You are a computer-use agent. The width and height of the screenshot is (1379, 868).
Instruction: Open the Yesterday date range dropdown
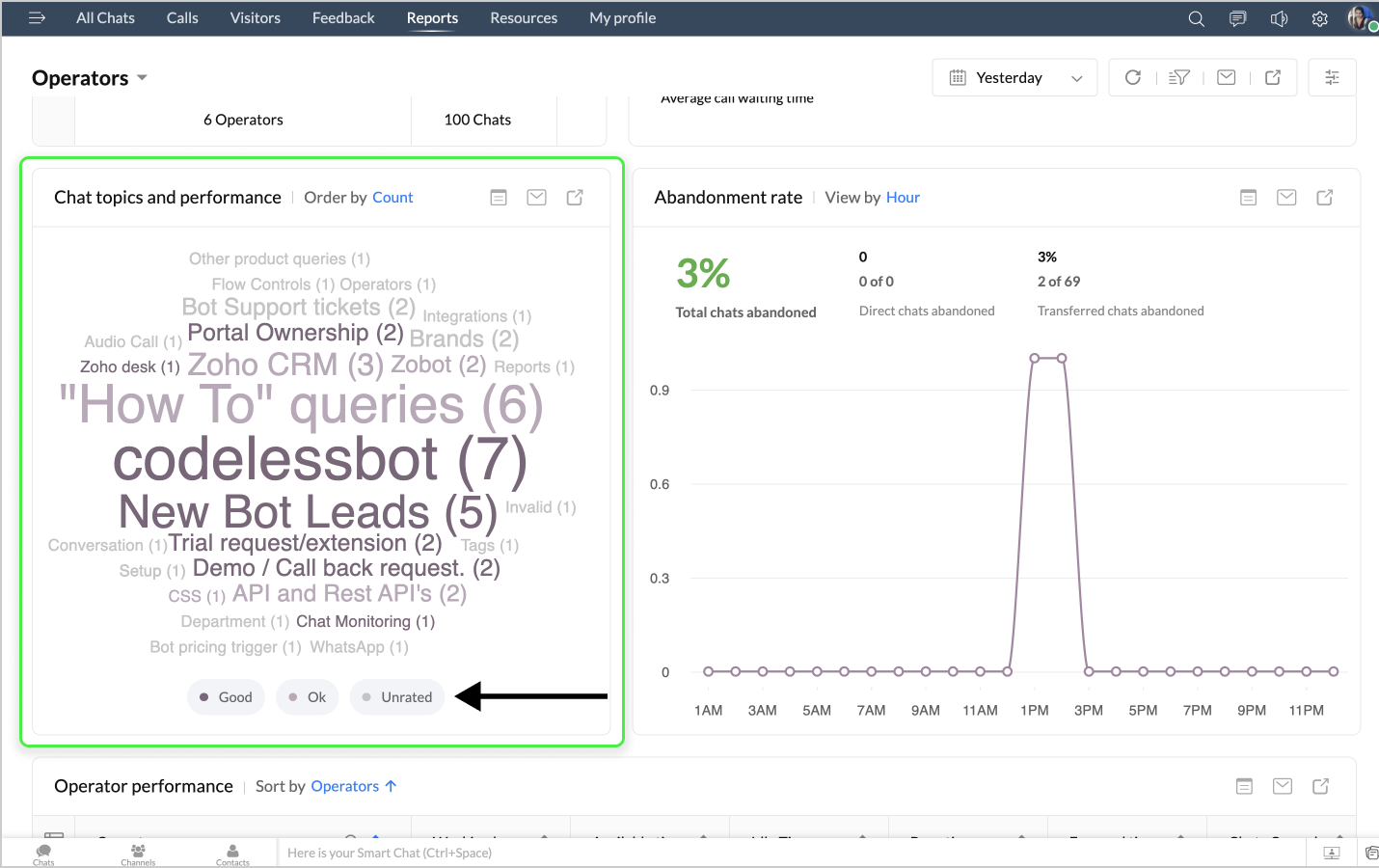[1015, 77]
